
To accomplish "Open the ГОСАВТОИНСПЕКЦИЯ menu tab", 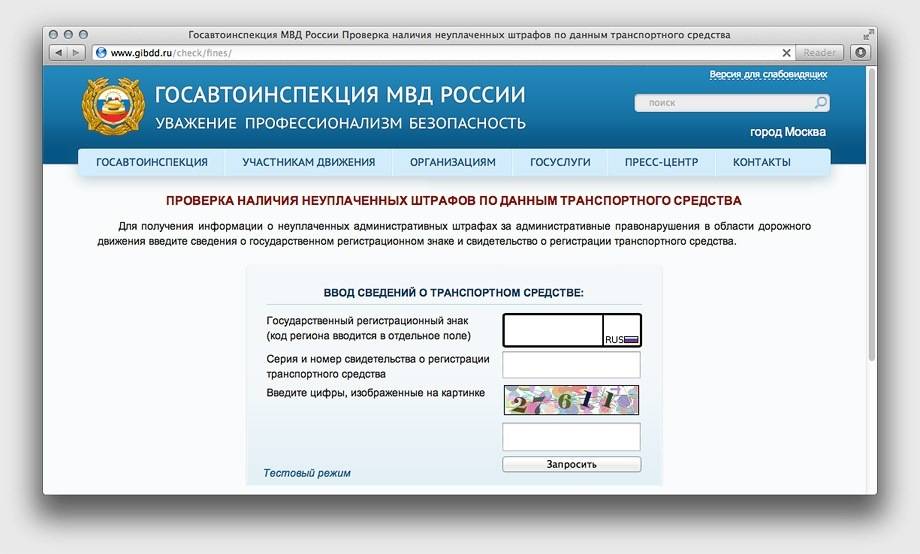I will point(152,162).
